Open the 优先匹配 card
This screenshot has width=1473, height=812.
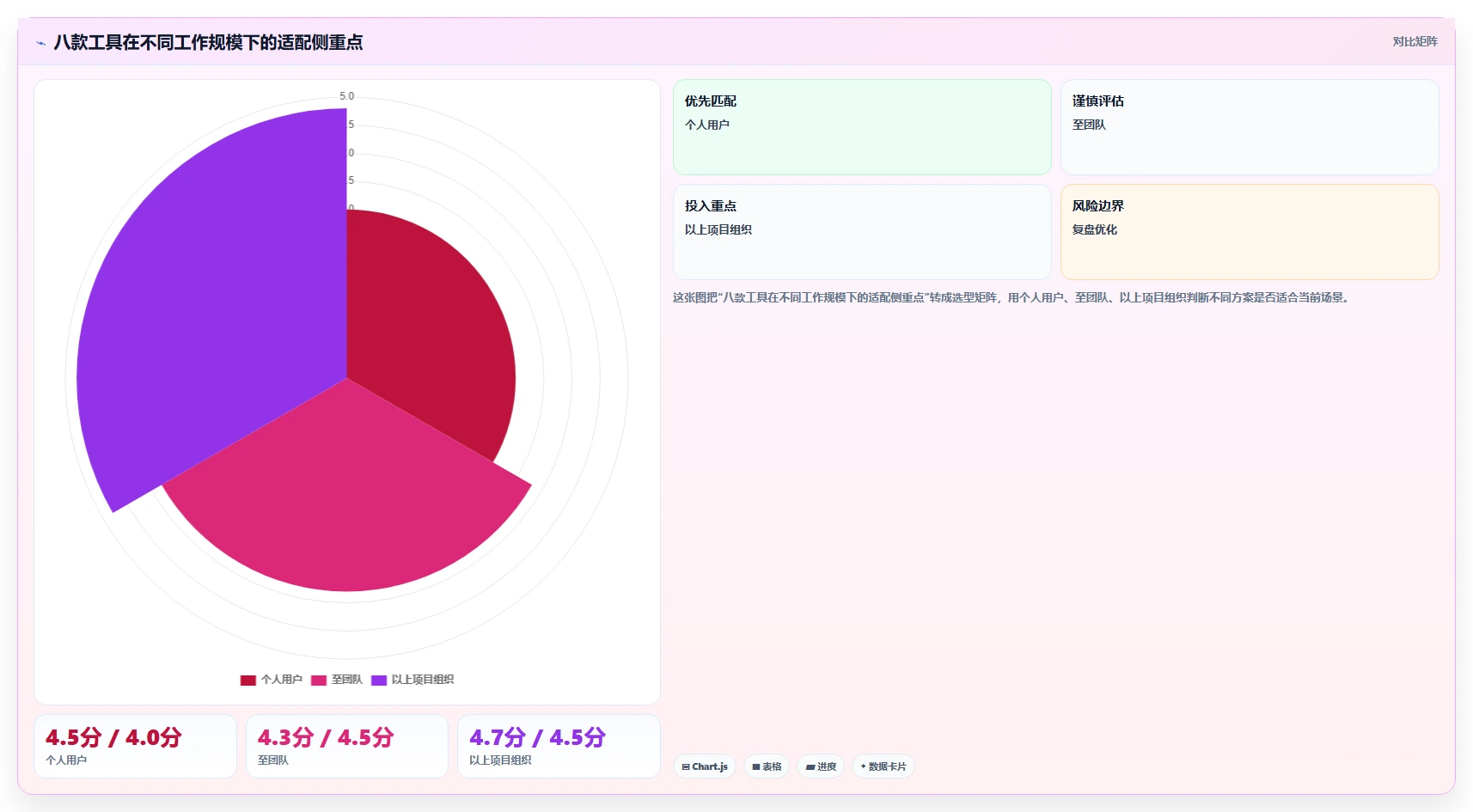pos(862,127)
